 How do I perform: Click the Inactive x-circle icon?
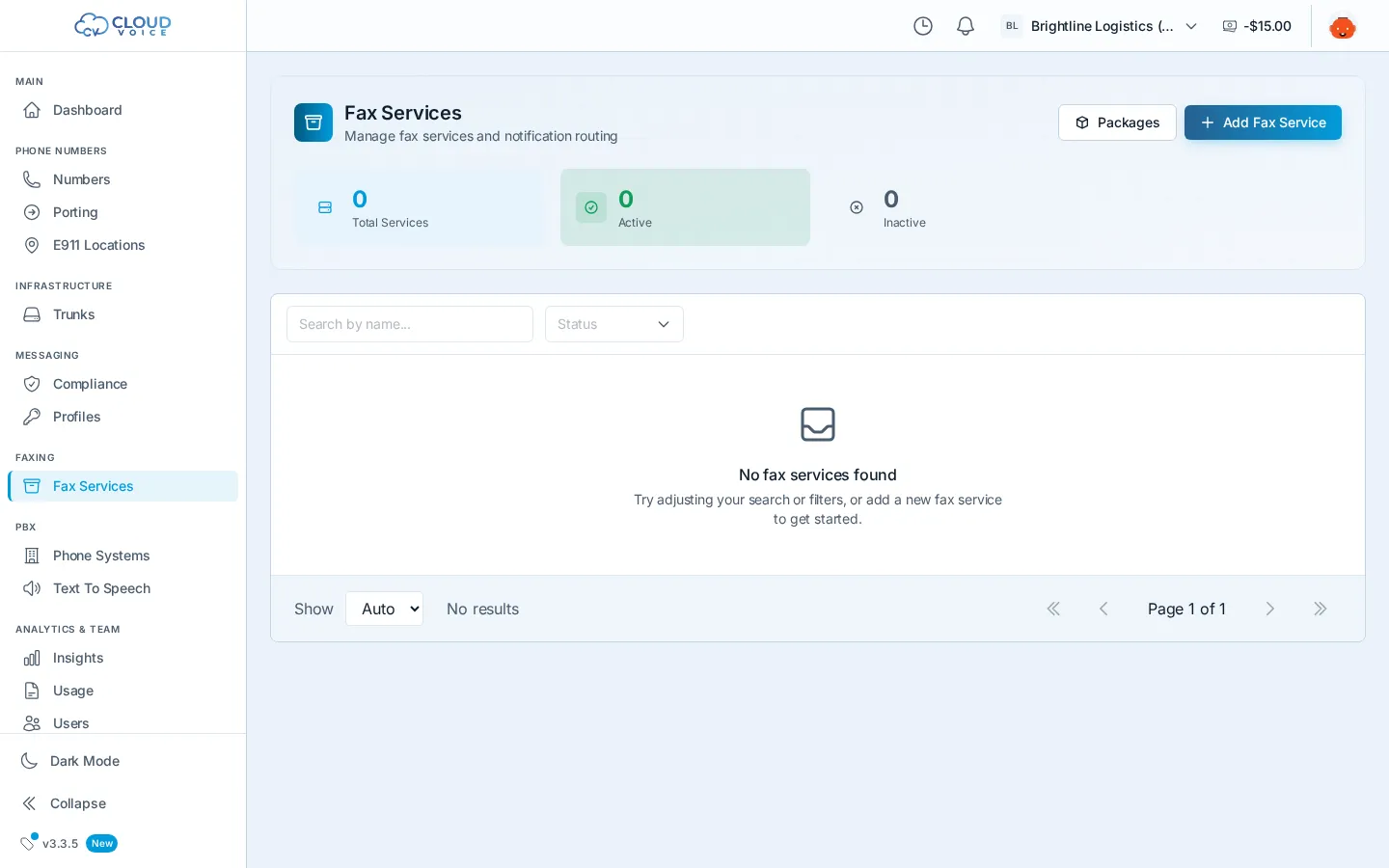coord(857,207)
